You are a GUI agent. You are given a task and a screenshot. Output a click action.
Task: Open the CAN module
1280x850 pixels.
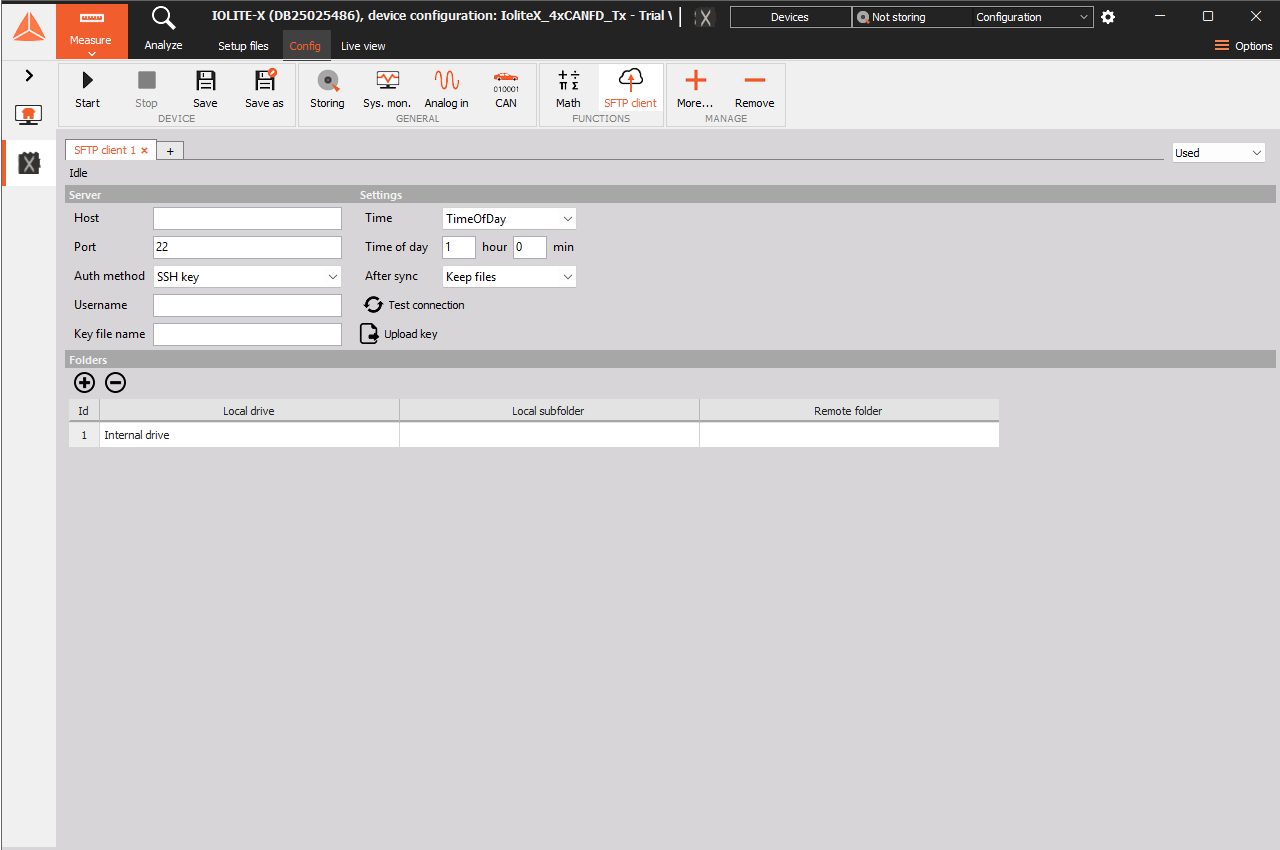click(506, 81)
